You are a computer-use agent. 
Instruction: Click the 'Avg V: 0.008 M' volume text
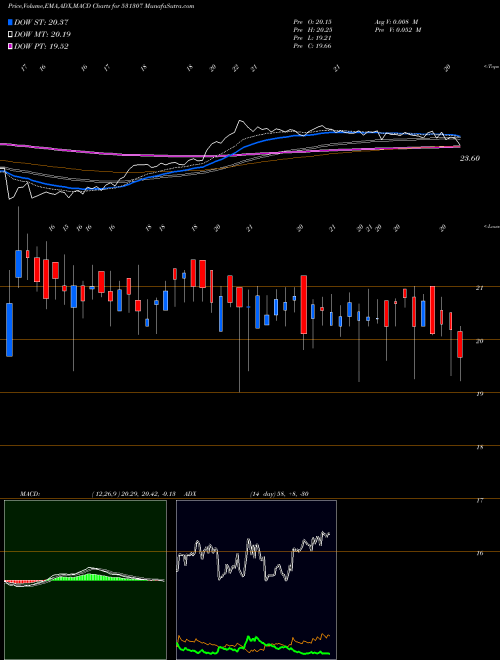pyautogui.click(x=396, y=22)
